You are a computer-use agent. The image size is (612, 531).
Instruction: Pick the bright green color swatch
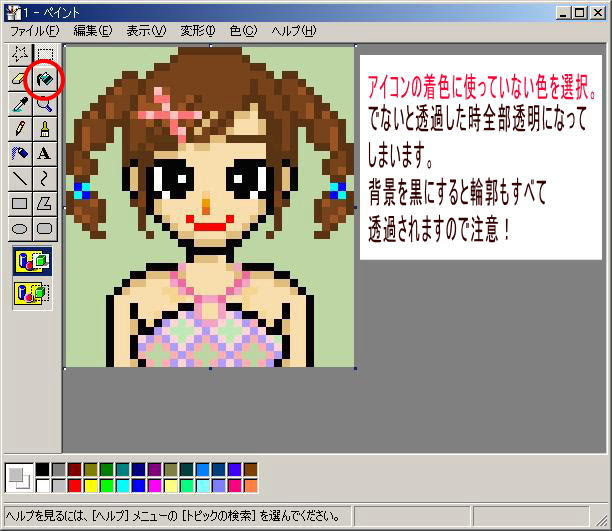click(x=107, y=485)
